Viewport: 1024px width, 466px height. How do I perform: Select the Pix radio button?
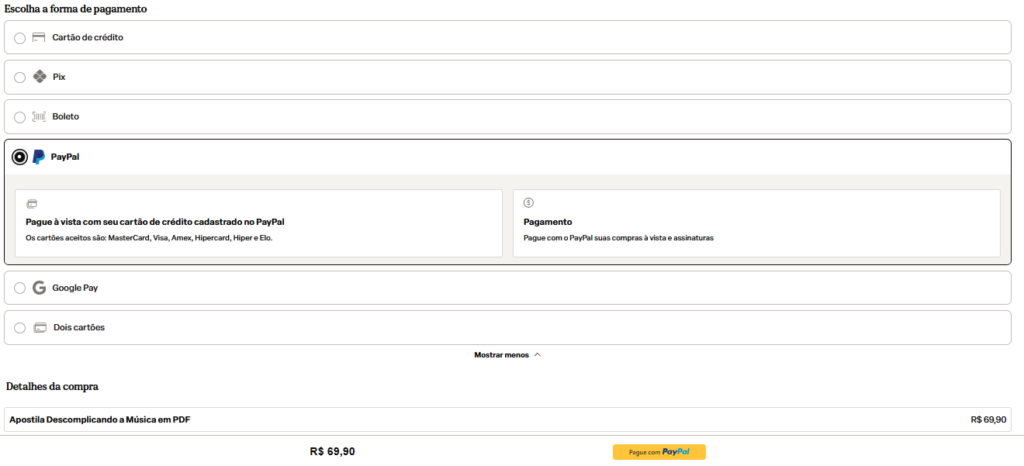pos(20,78)
